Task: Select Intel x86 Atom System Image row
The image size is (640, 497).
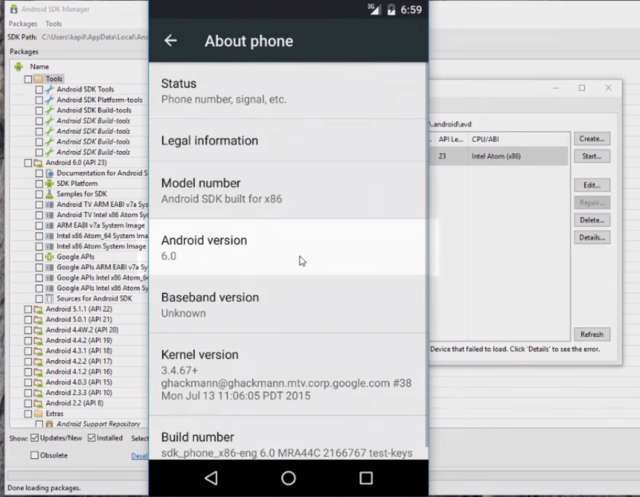Action: pos(101,246)
